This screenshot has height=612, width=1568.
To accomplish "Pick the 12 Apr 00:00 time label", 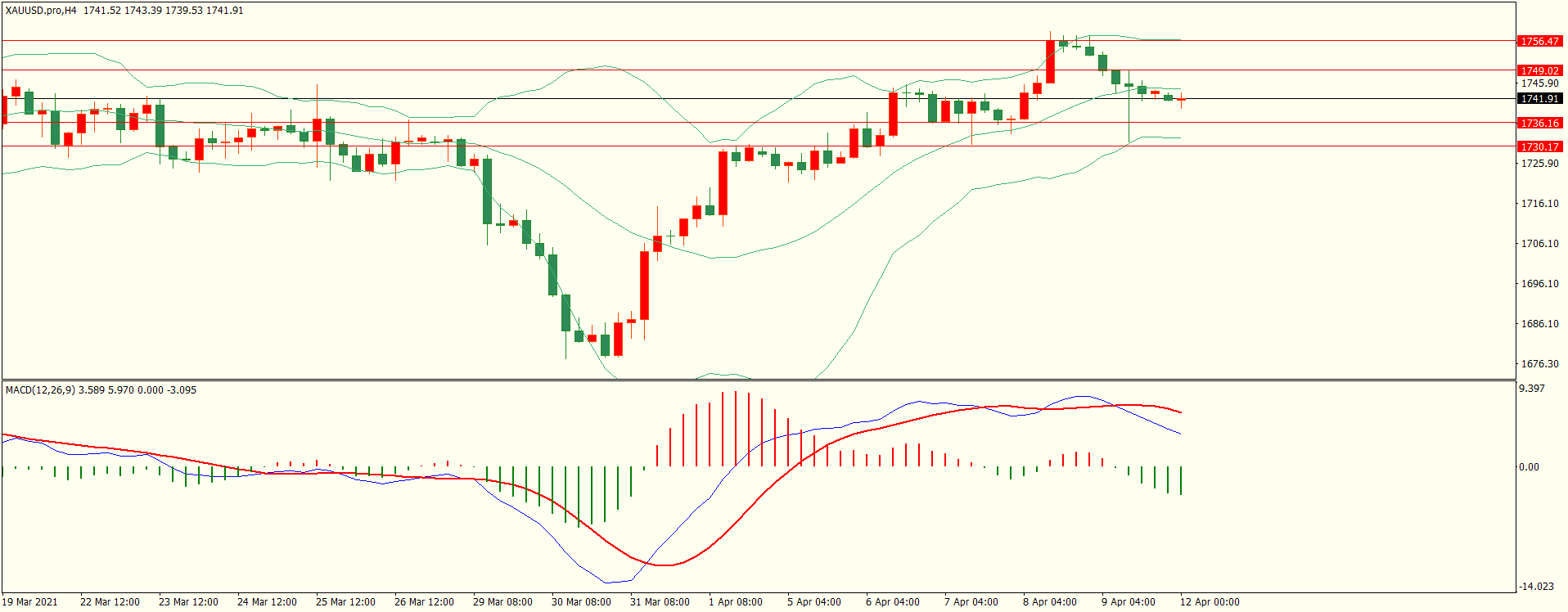I will click(x=1209, y=602).
